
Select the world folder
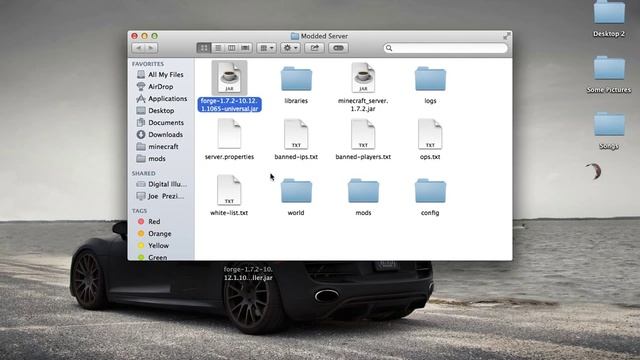coord(296,191)
